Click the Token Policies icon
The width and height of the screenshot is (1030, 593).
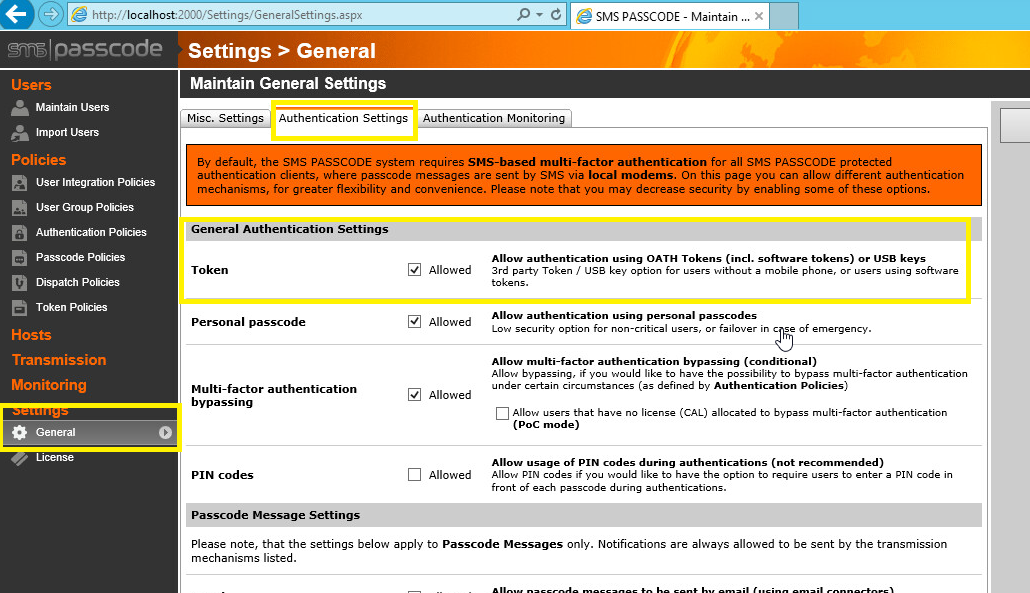tap(20, 307)
